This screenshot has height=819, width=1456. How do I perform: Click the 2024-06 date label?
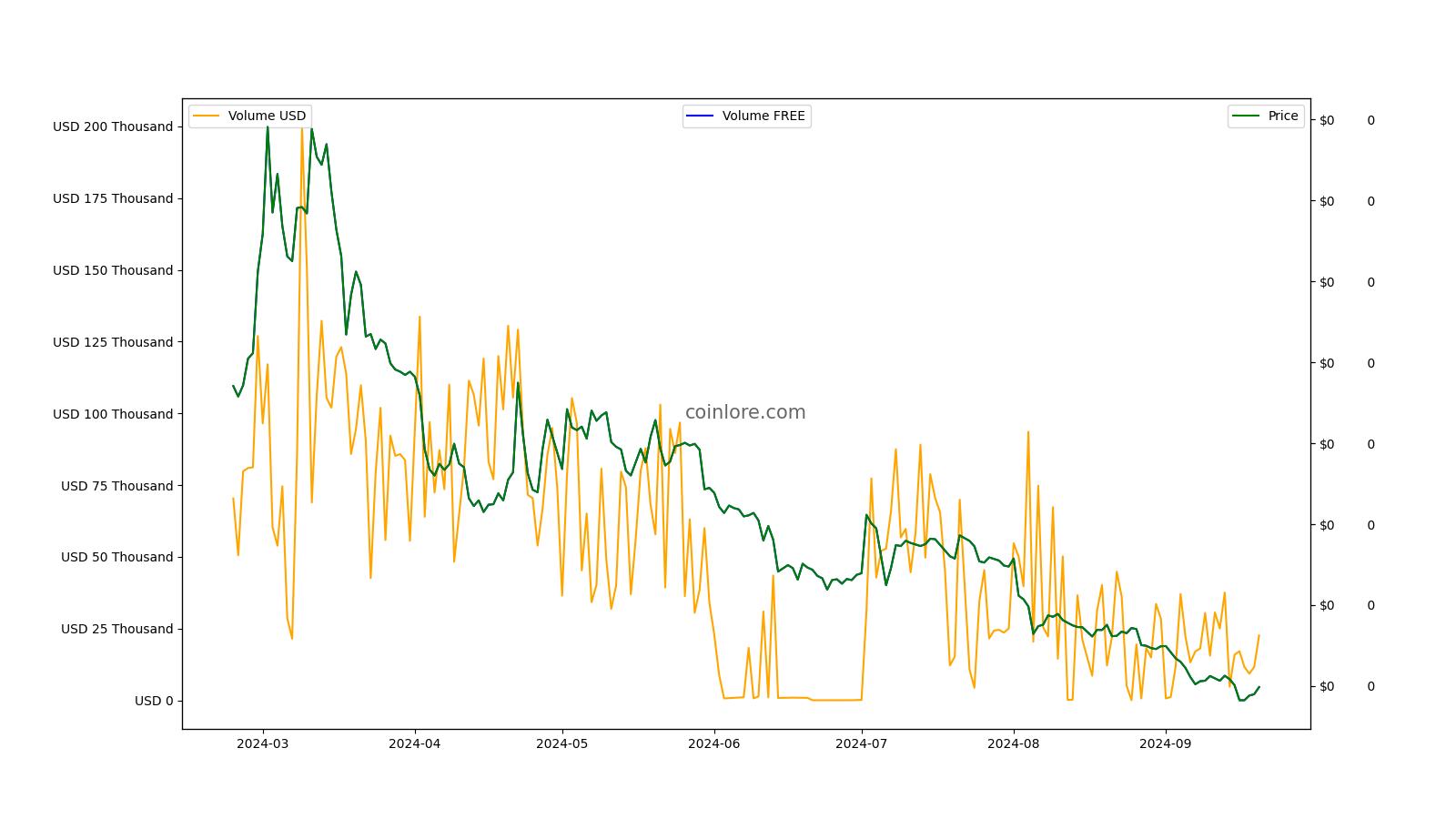pos(714,743)
